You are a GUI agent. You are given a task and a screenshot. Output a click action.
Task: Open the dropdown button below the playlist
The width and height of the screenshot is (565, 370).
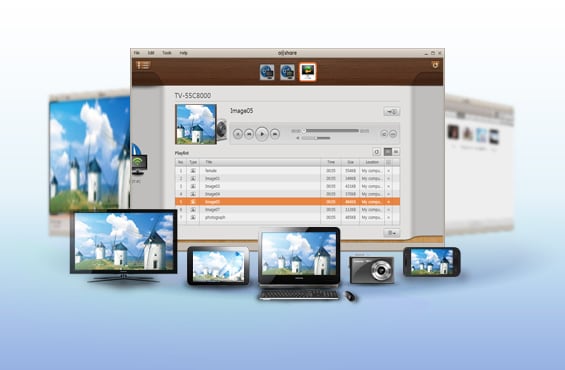pos(391,233)
